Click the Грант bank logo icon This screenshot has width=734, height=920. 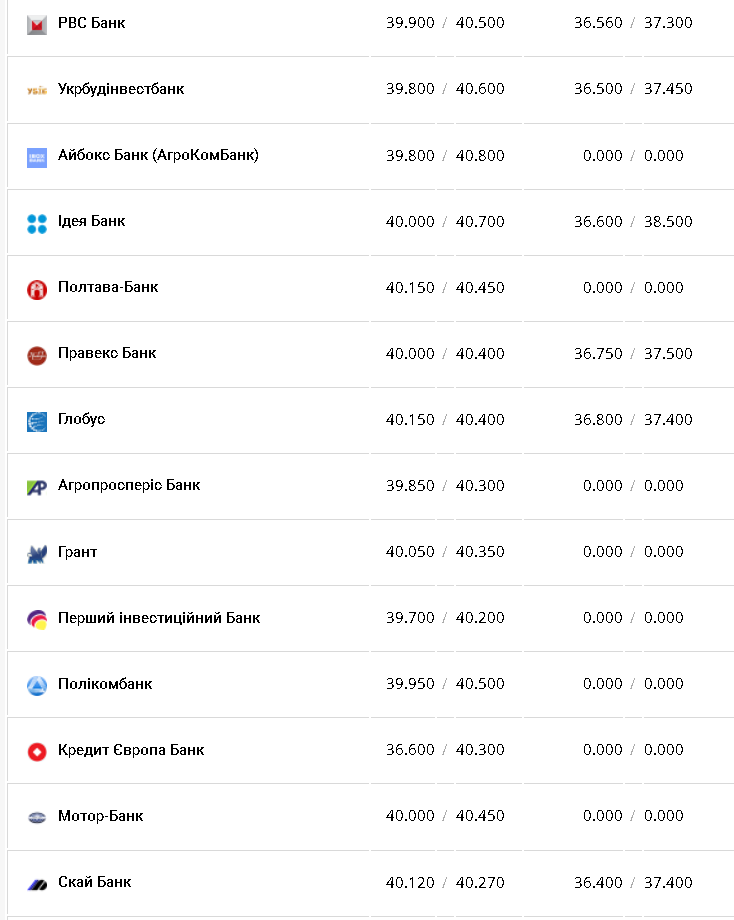click(x=37, y=553)
